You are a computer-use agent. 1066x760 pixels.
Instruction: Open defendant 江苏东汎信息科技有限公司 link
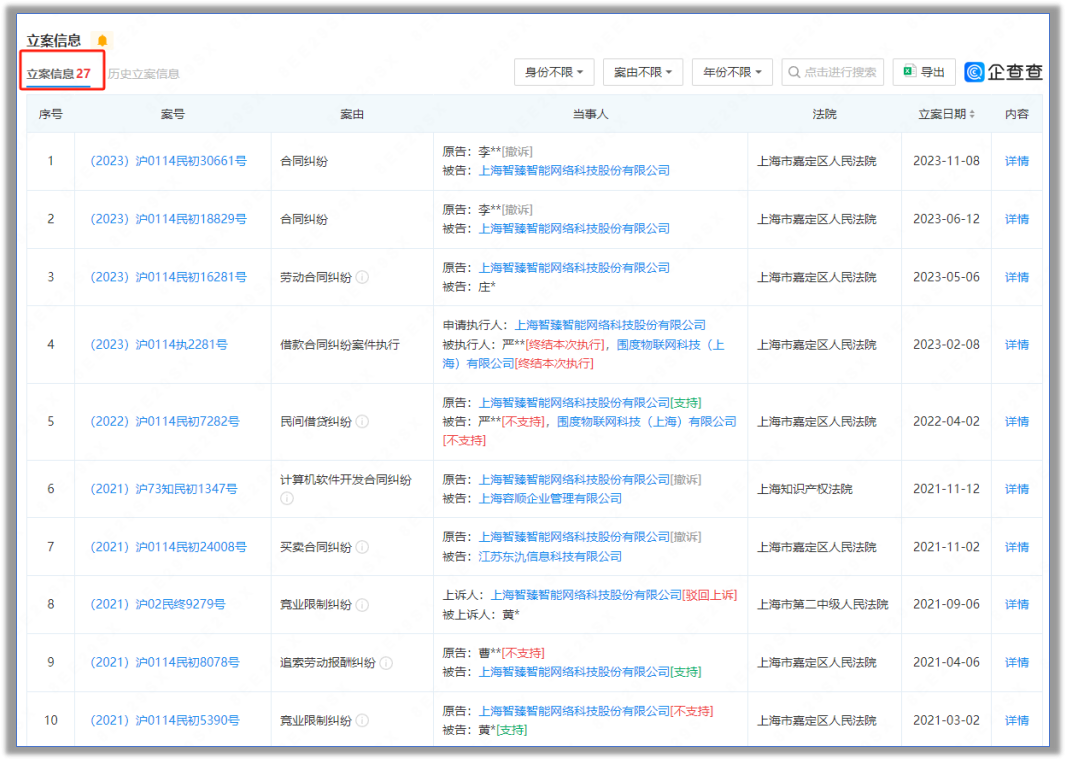click(x=550, y=556)
